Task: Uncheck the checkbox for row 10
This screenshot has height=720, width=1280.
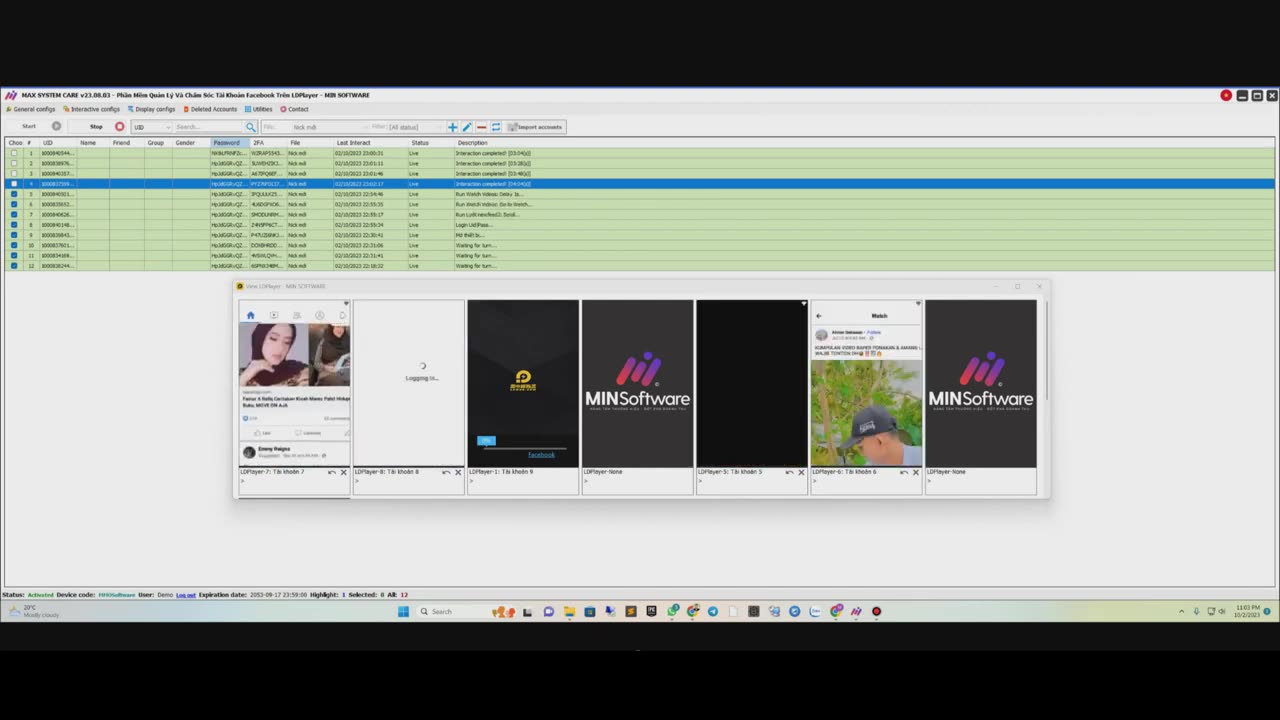Action: [14, 245]
